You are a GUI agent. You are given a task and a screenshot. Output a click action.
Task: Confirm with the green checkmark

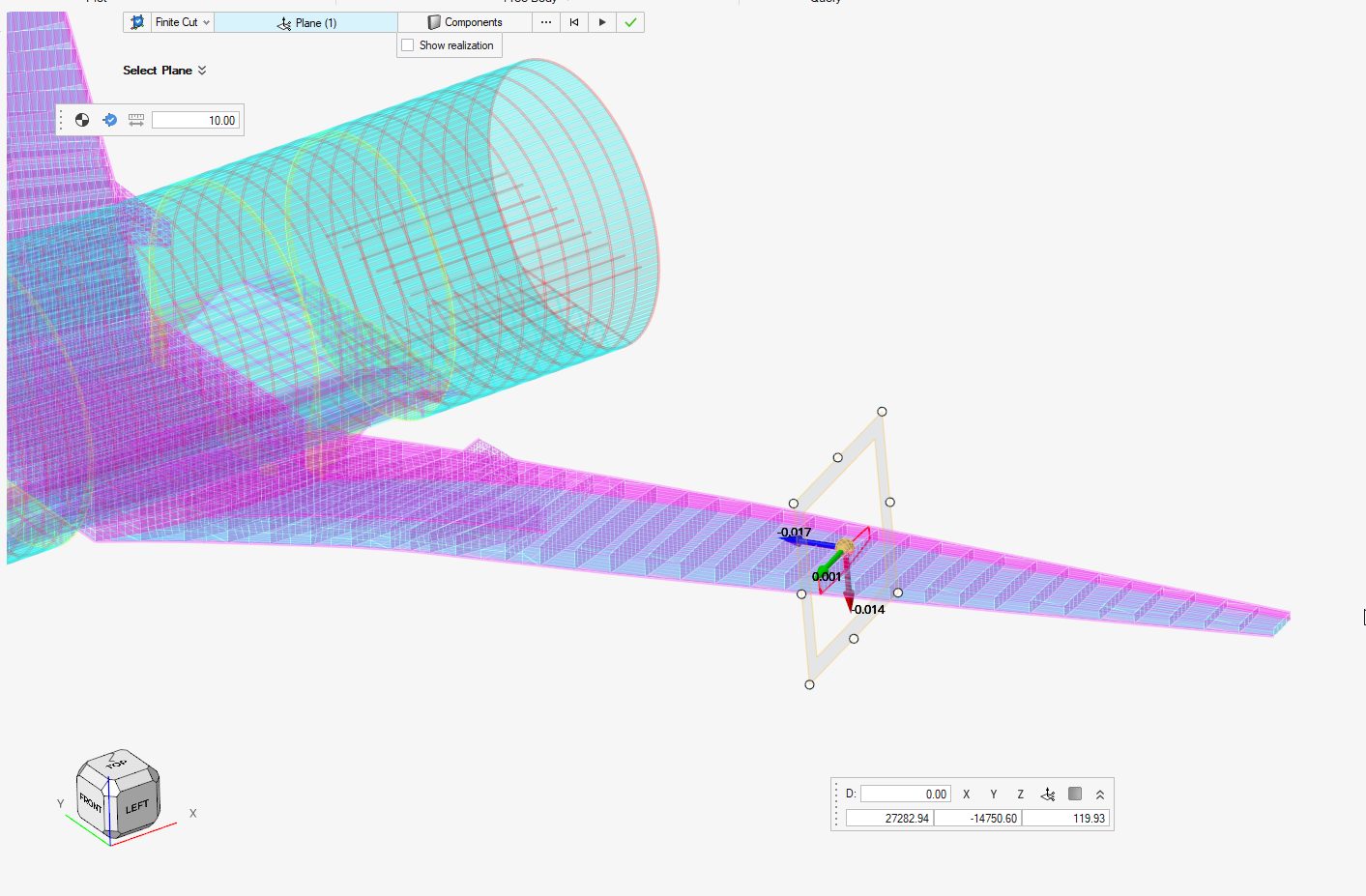click(630, 22)
